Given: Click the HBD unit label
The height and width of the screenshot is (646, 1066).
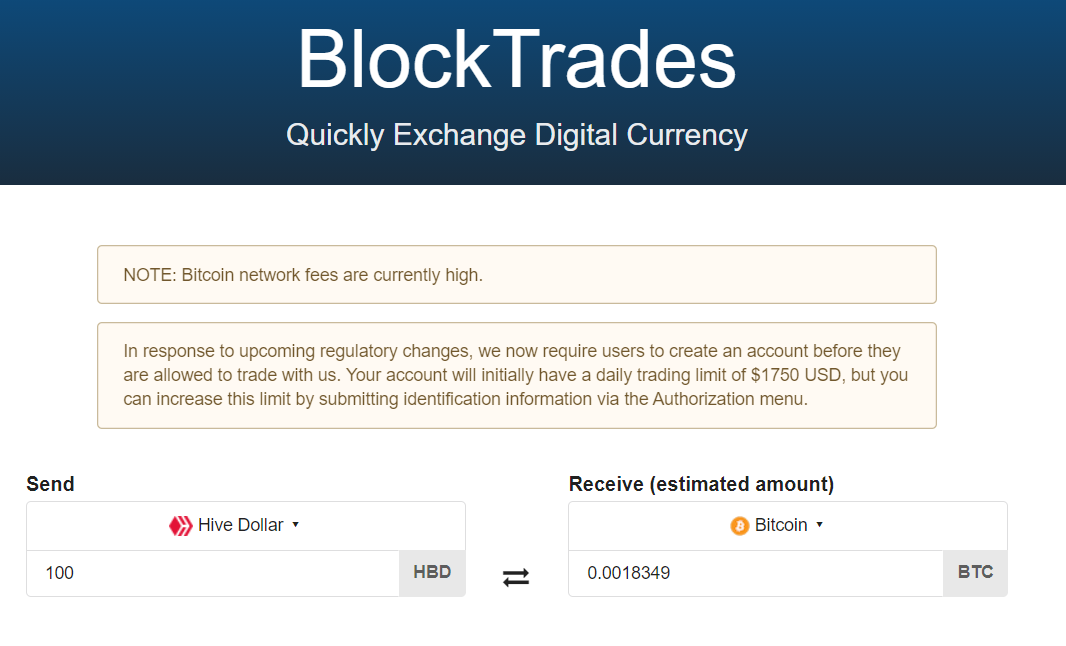Looking at the screenshot, I should (x=432, y=573).
